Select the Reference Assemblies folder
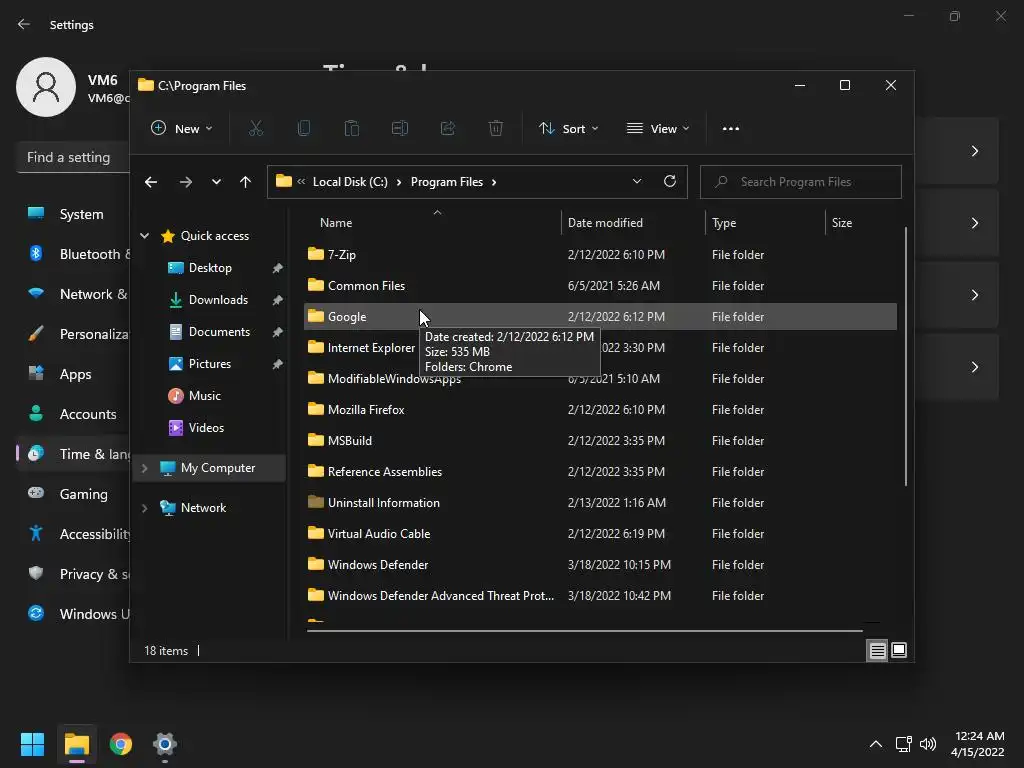This screenshot has width=1024, height=768. pyautogui.click(x=600, y=472)
